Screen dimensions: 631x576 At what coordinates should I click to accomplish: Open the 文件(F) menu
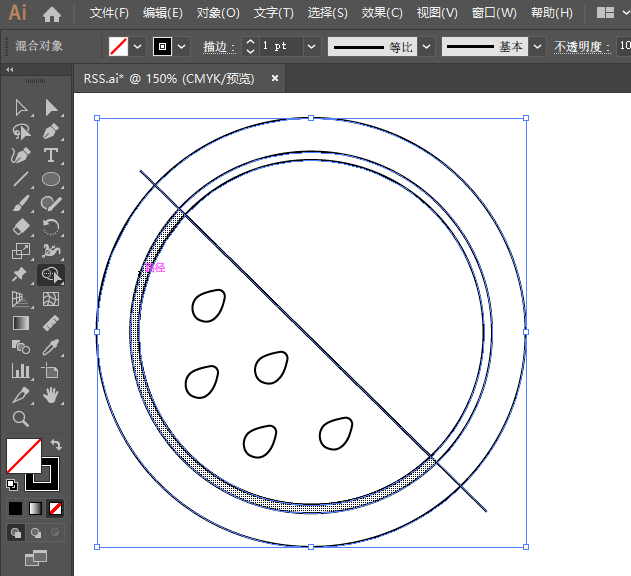(x=109, y=14)
